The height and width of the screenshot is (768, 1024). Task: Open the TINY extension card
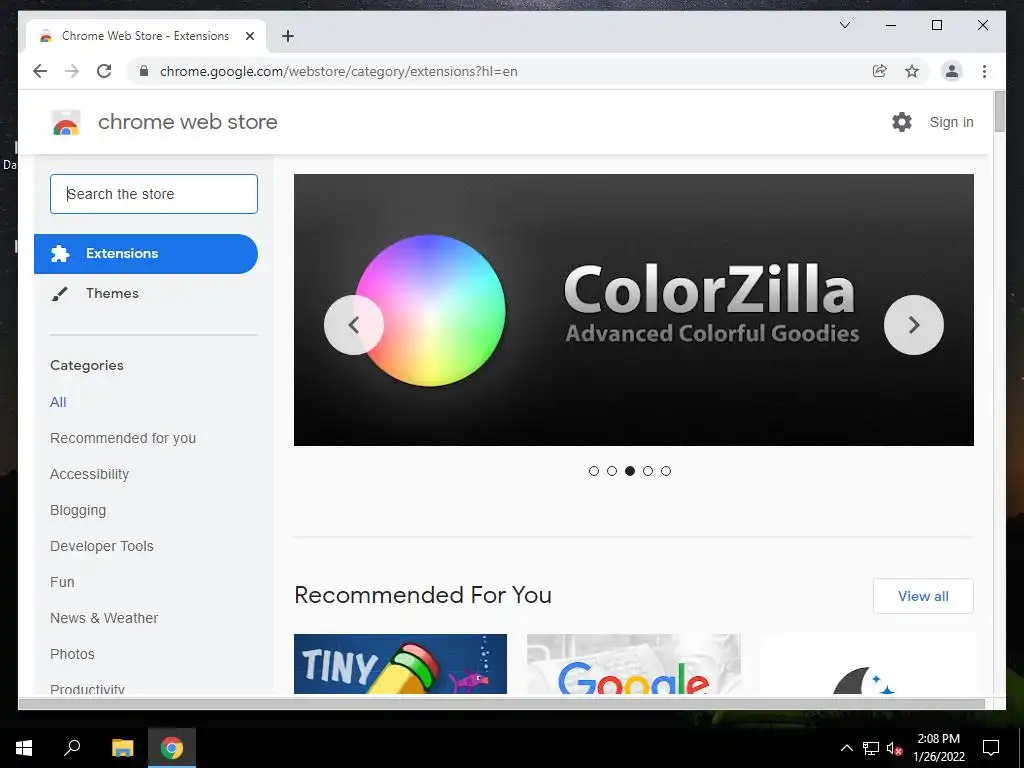400,664
